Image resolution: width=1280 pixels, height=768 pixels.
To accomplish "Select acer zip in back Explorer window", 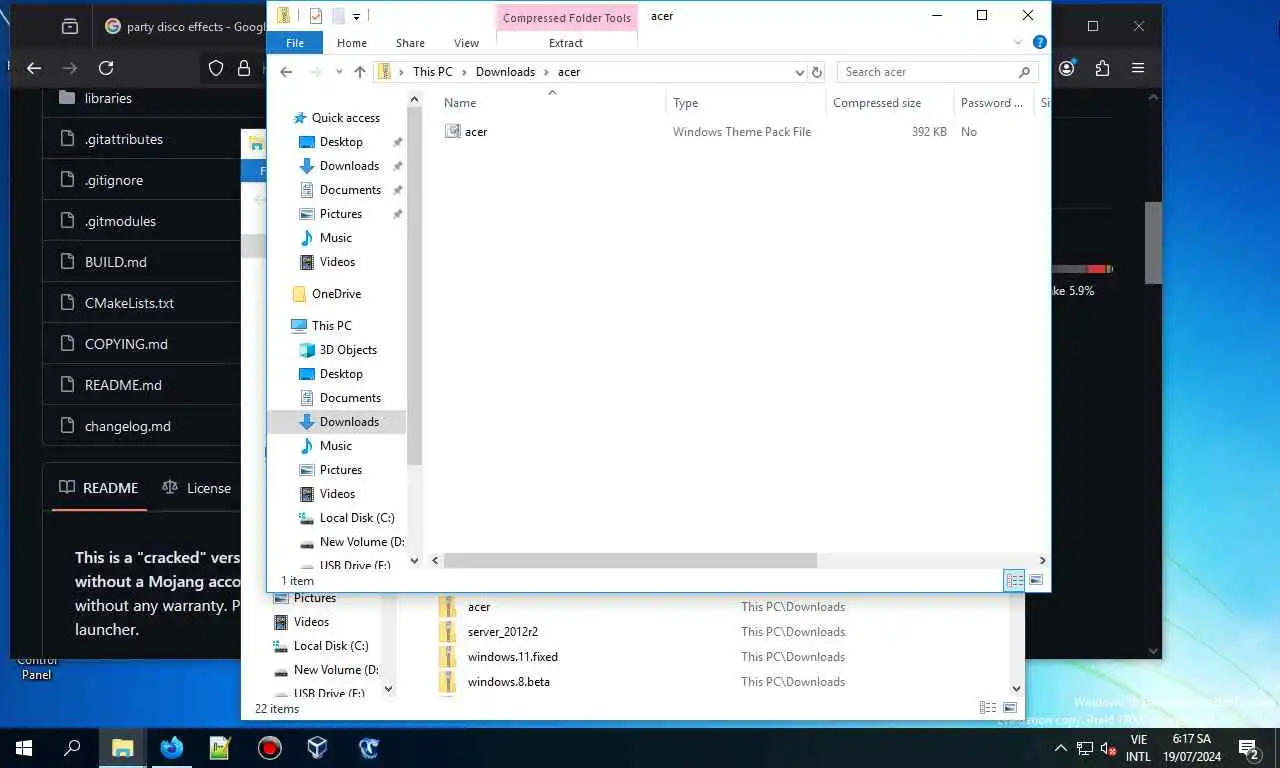I will pyautogui.click(x=479, y=607).
